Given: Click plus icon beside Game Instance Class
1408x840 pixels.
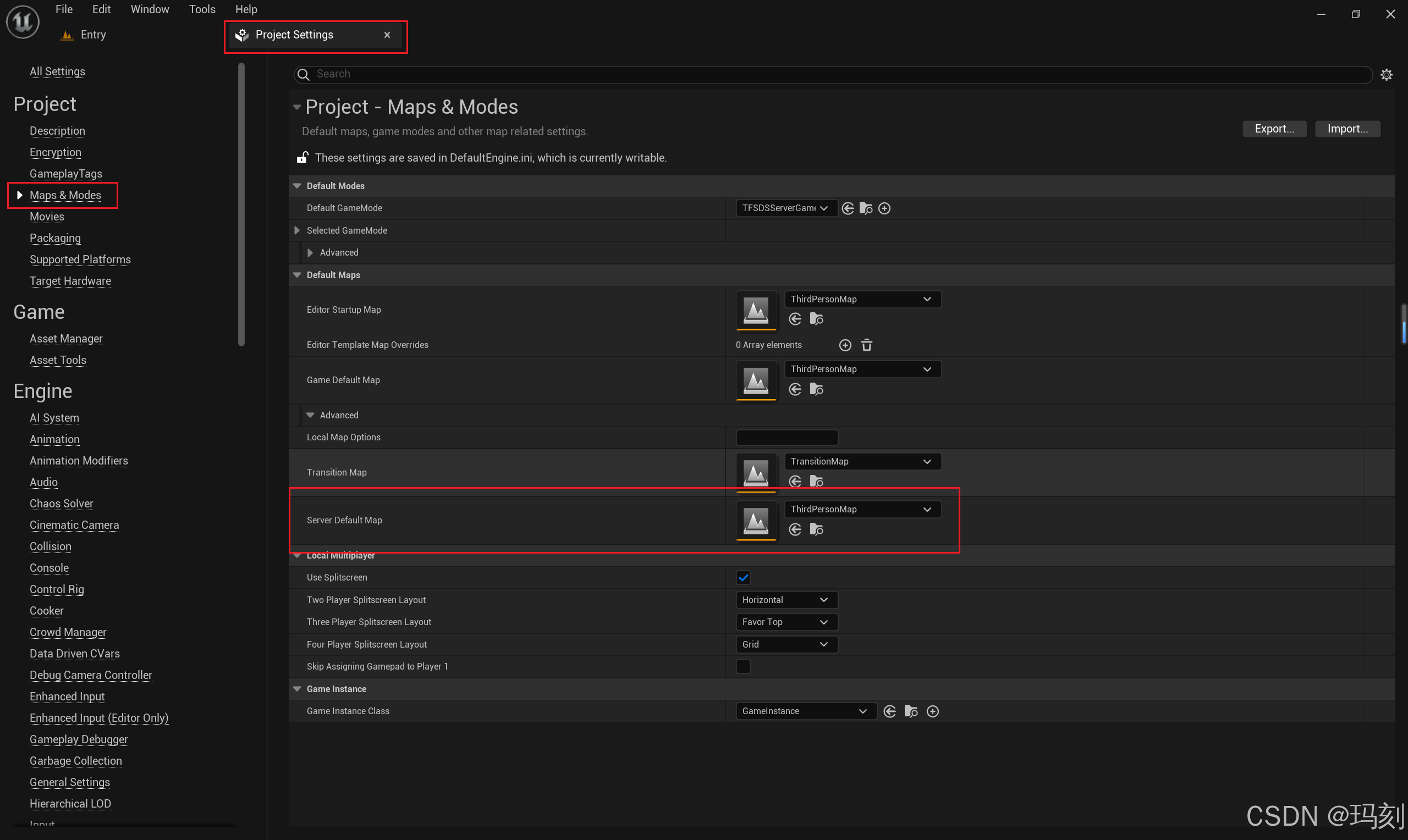Looking at the screenshot, I should (x=932, y=711).
